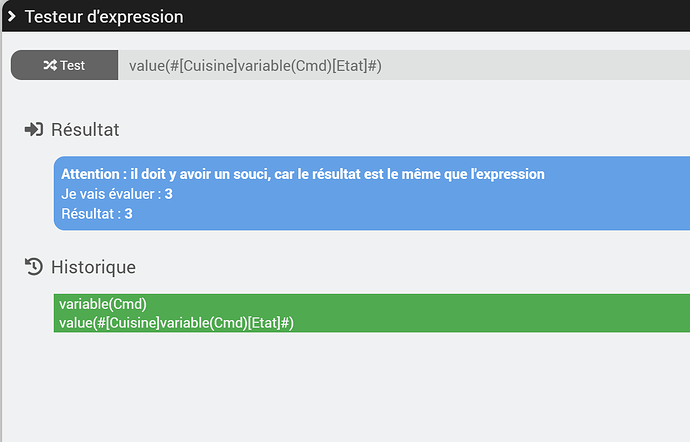
Task: Click the chevron icon in the title bar
Action: (x=11, y=17)
